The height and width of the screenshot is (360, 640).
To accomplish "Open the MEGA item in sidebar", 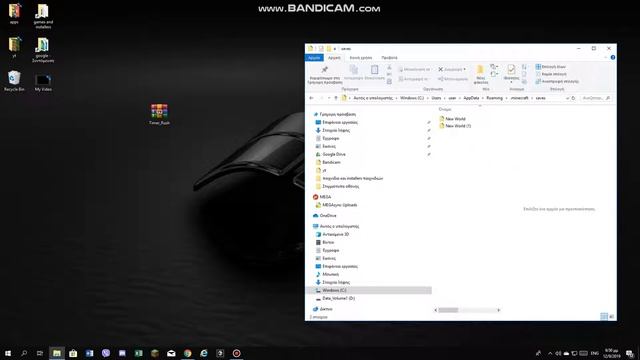I will pyautogui.click(x=322, y=197).
